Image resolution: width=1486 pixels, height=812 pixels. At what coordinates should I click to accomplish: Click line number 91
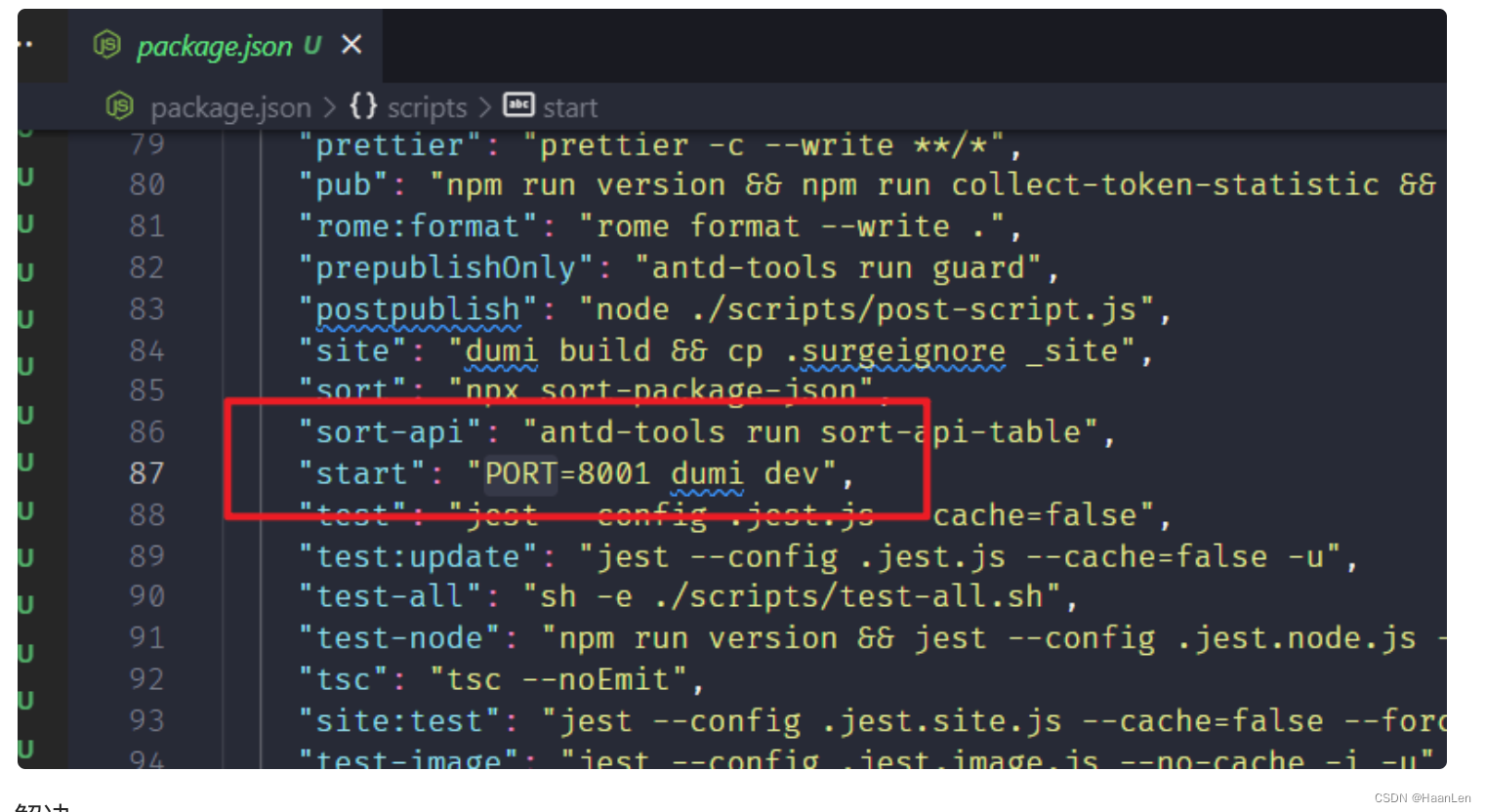pos(147,637)
